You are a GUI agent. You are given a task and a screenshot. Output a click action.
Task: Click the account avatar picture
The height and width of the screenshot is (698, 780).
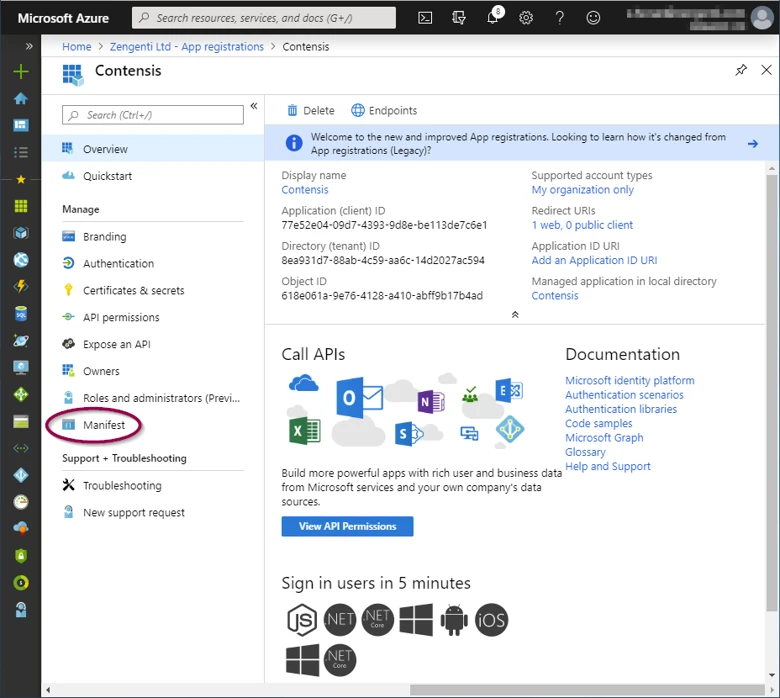tap(762, 18)
